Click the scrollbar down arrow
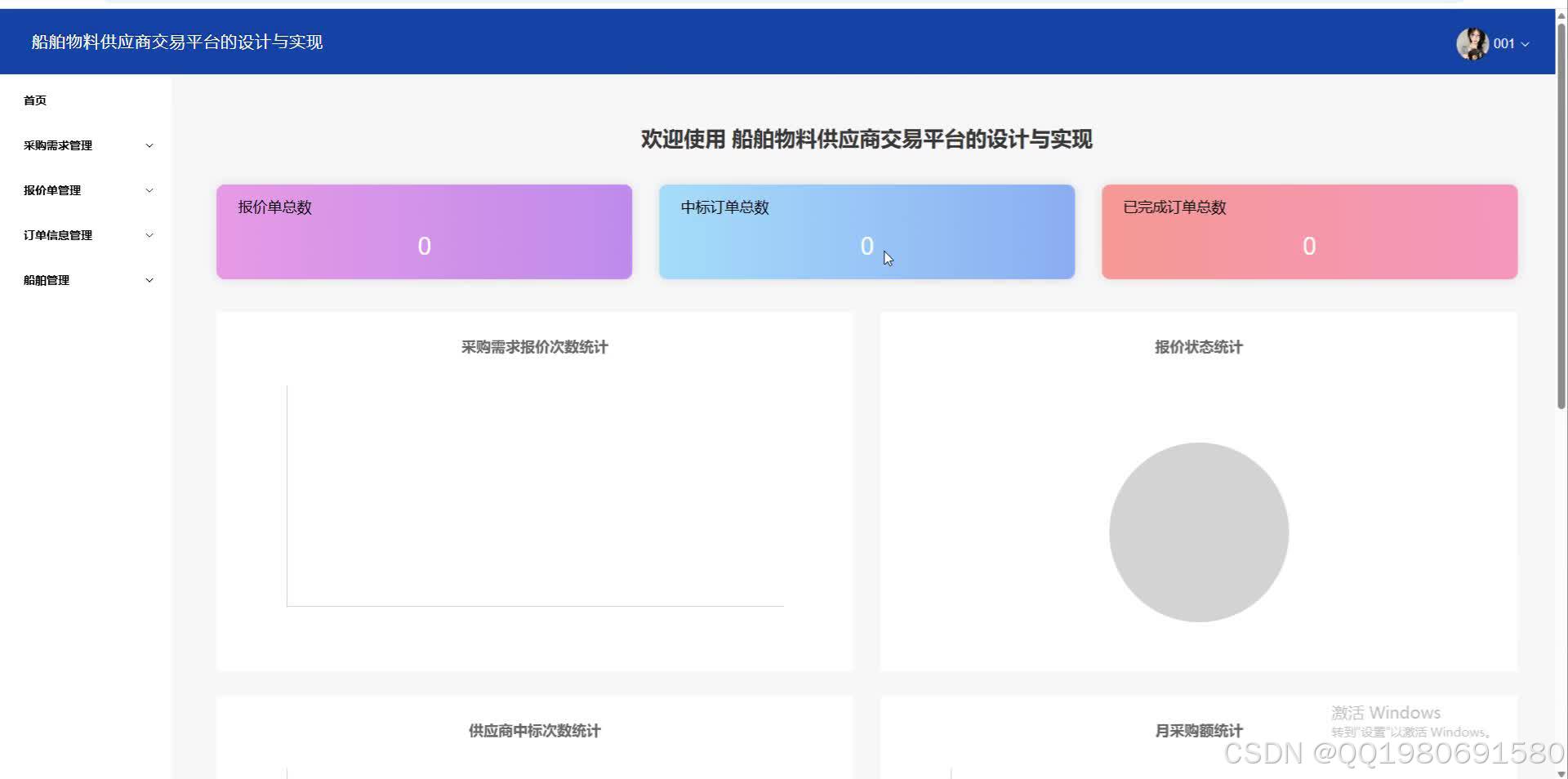This screenshot has width=1568, height=779. (x=1561, y=772)
